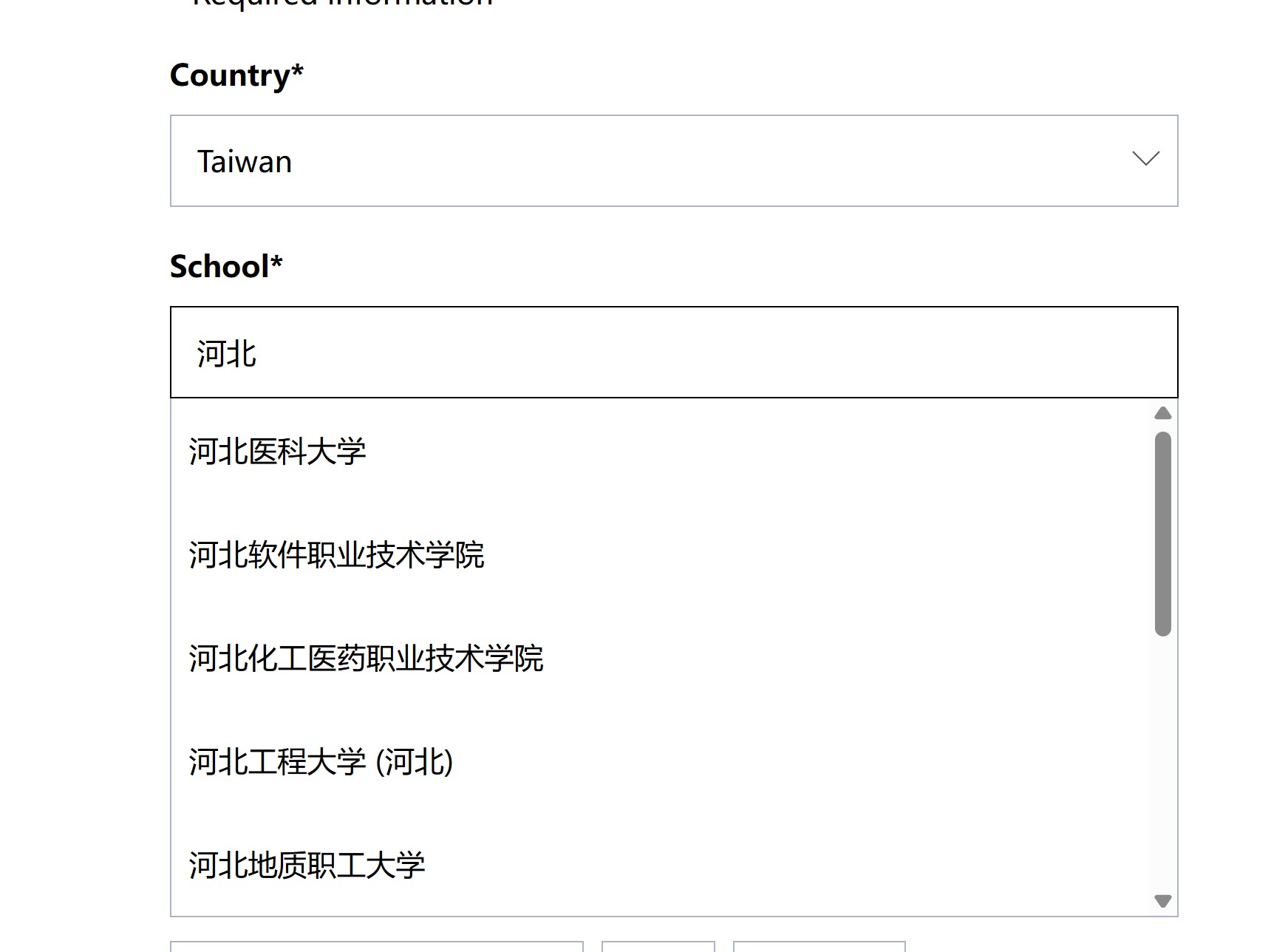Click the typed 河北 text in School box

227,353
